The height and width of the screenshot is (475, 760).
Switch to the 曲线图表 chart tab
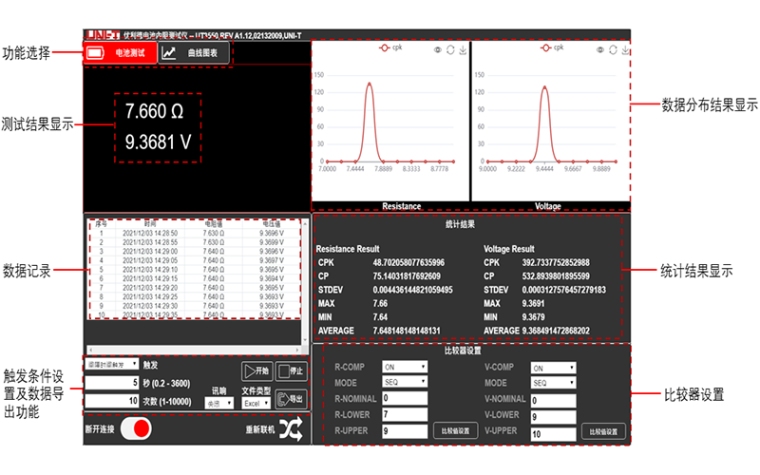tap(194, 52)
